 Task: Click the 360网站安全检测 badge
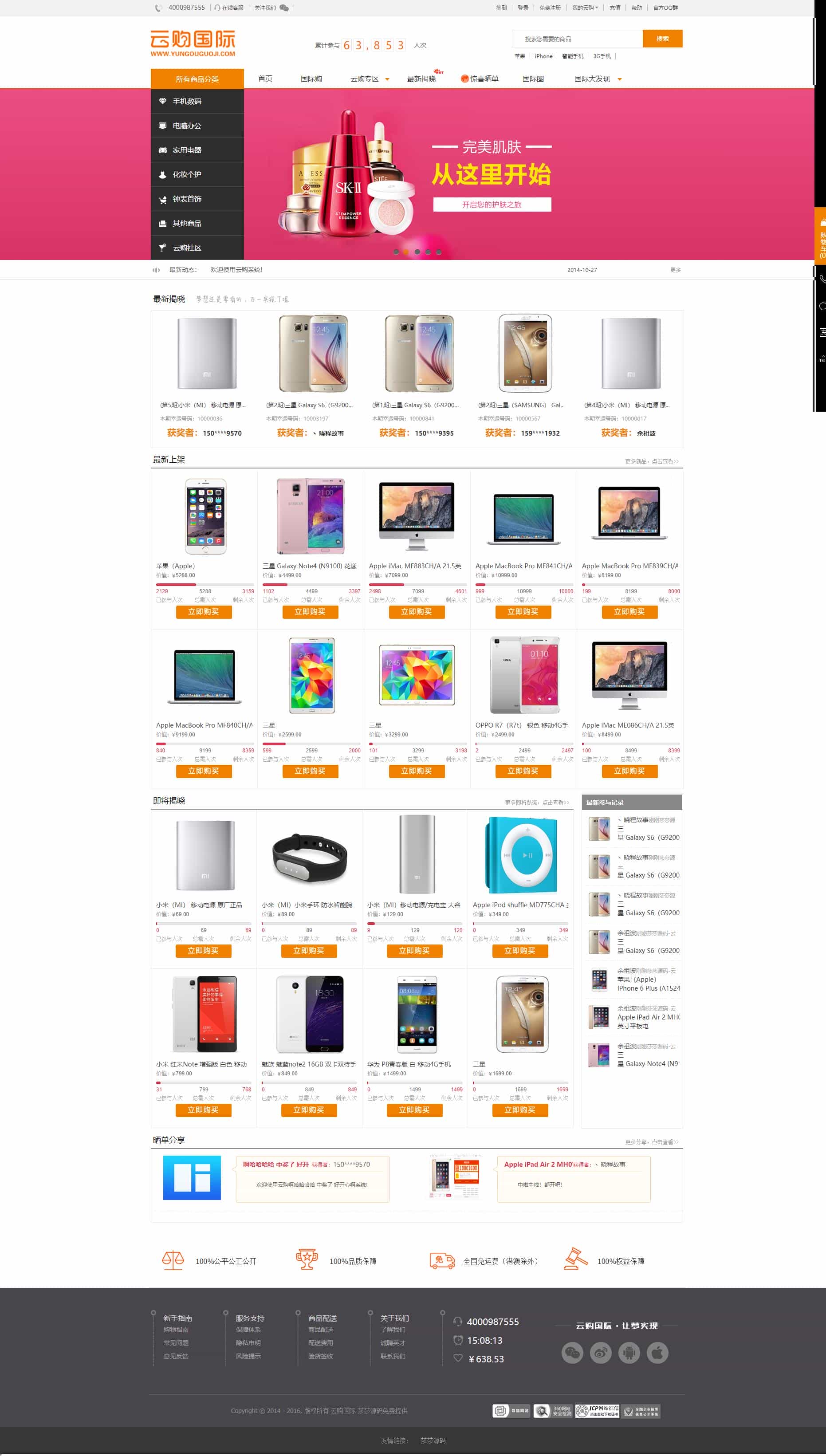pyautogui.click(x=553, y=1411)
